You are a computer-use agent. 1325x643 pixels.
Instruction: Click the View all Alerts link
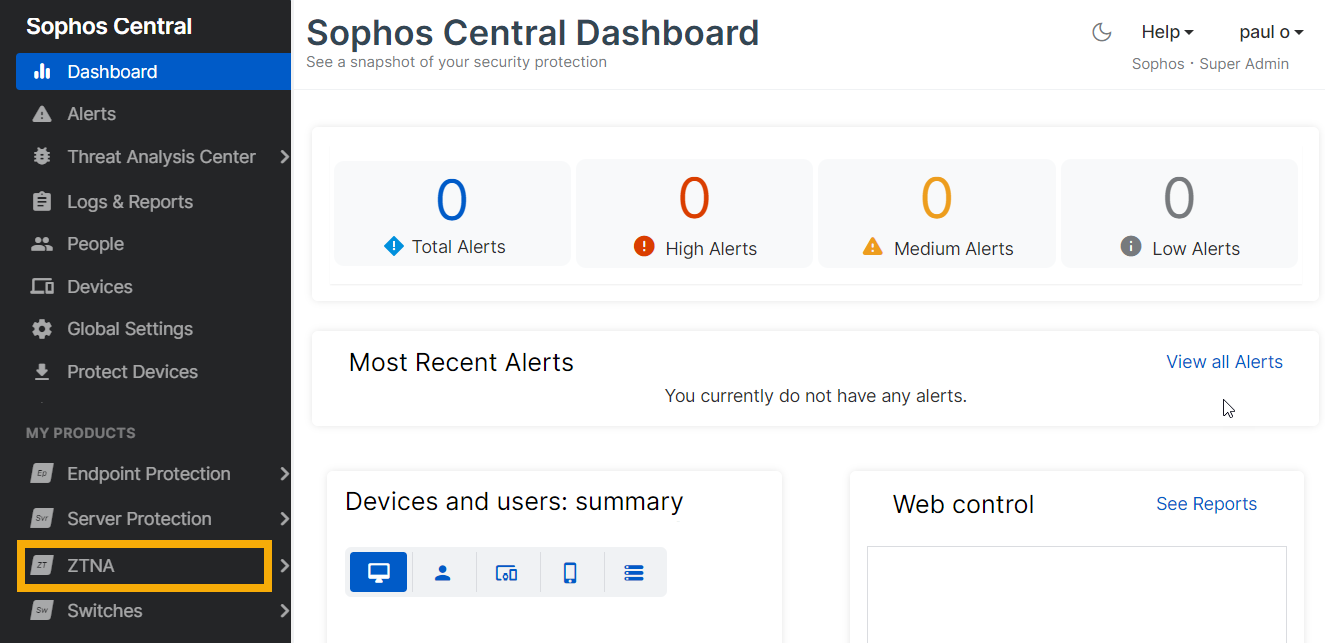pos(1224,362)
